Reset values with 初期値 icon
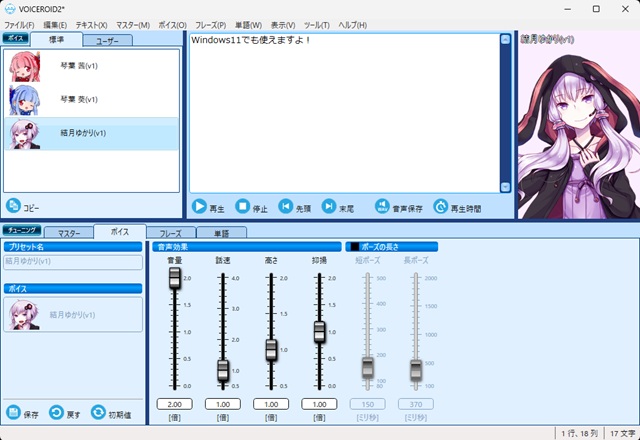Image resolution: width=640 pixels, height=440 pixels. coord(98,412)
